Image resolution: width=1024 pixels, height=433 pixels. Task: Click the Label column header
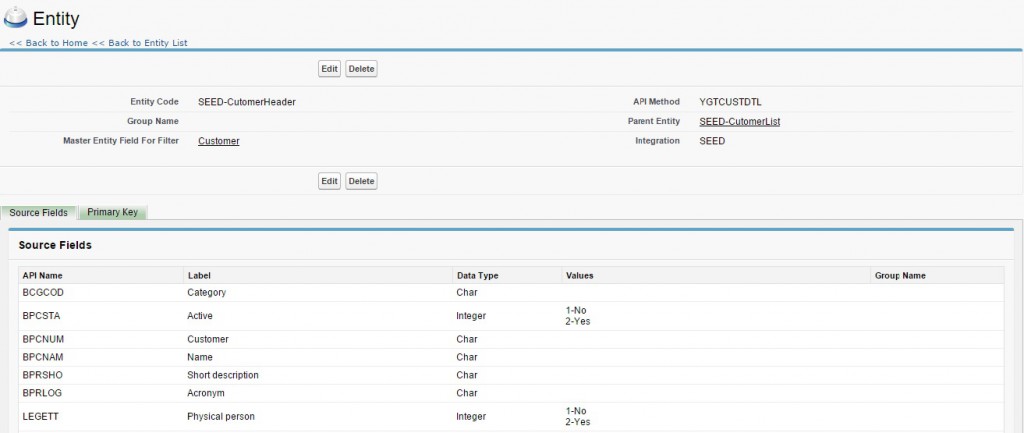[x=199, y=275]
